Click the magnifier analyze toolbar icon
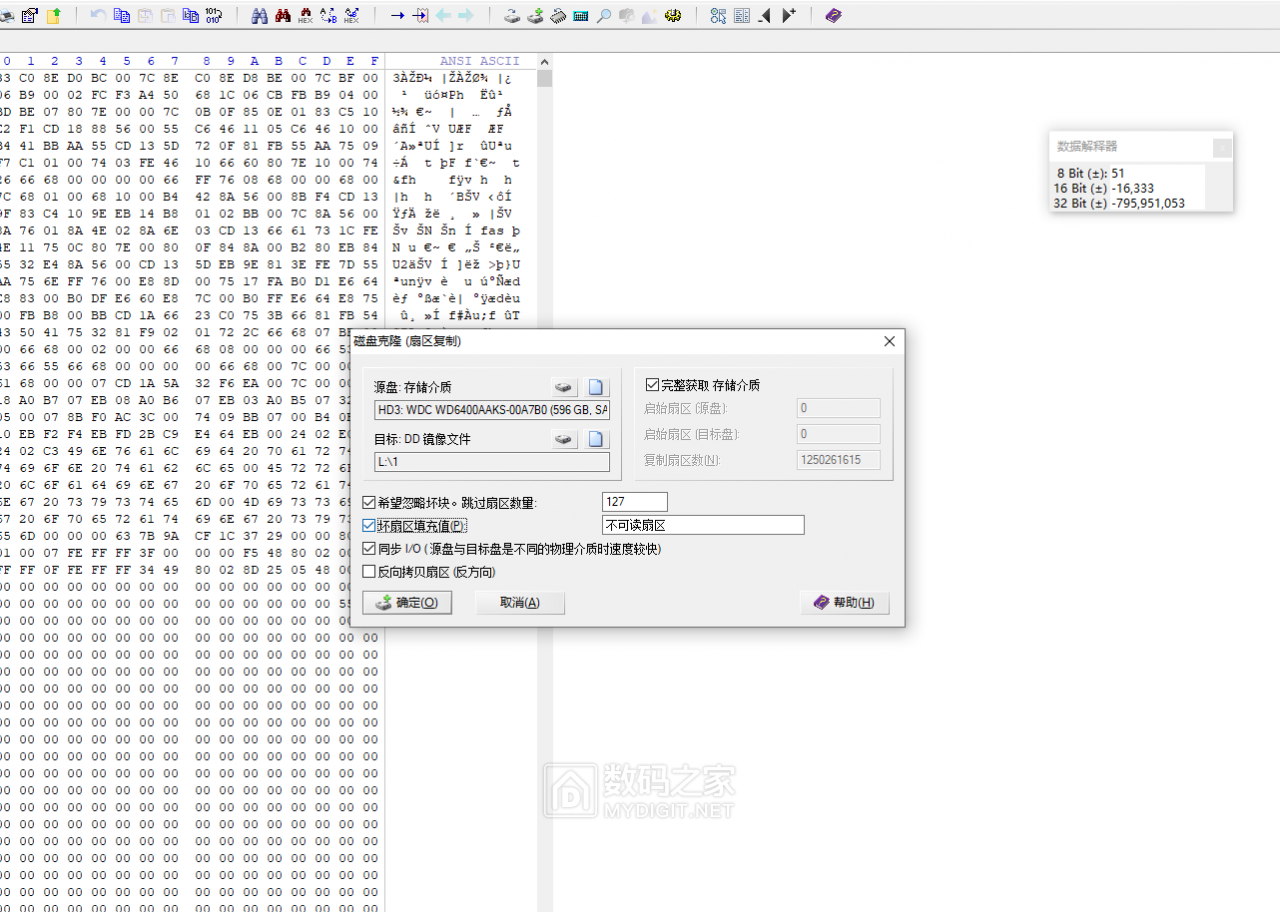 click(604, 15)
